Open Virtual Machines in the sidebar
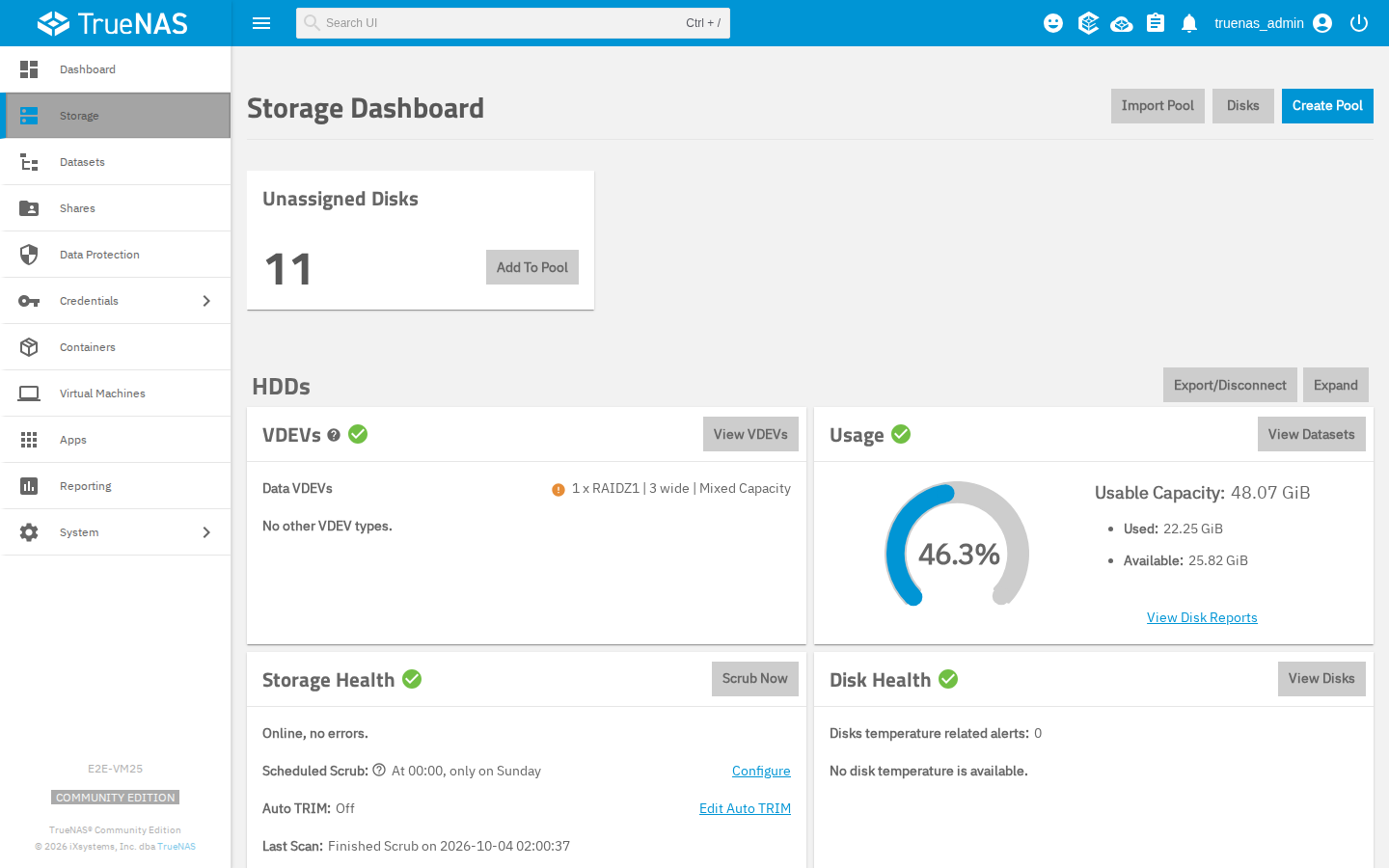Viewport: 1389px width, 868px height. 116,393
